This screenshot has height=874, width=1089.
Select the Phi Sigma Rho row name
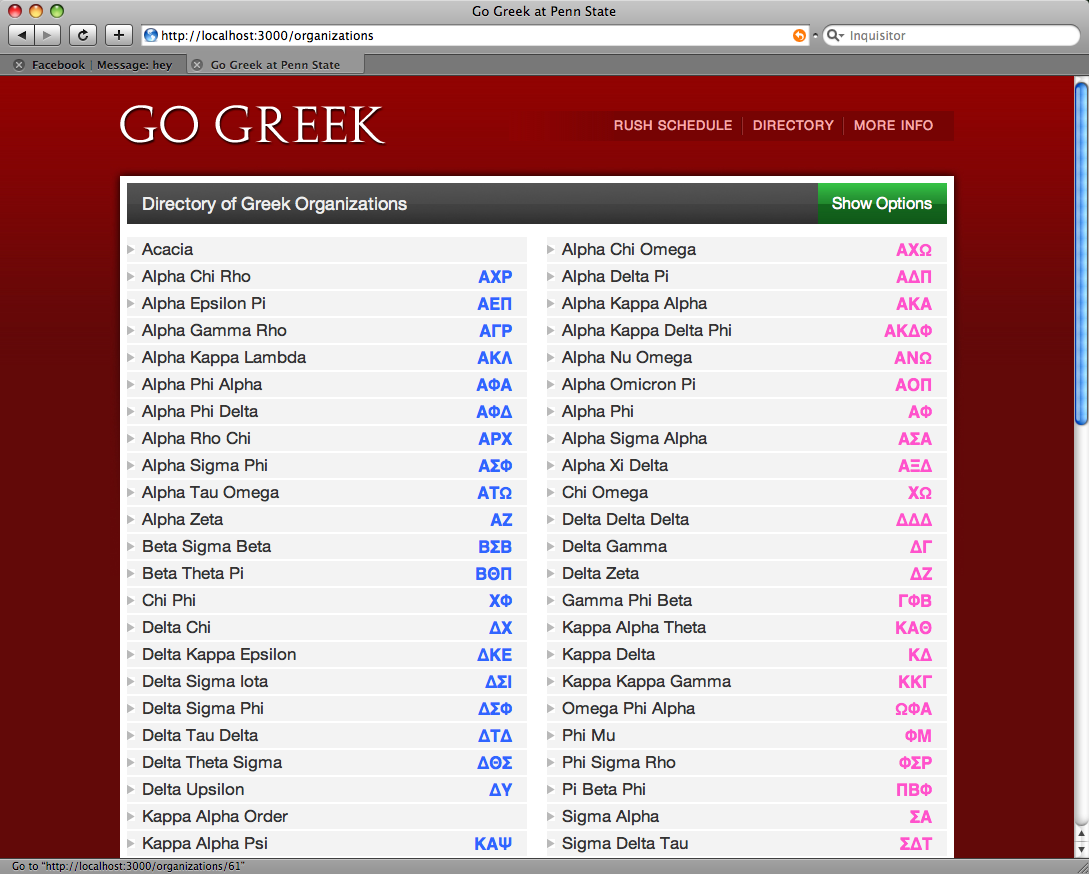618,763
